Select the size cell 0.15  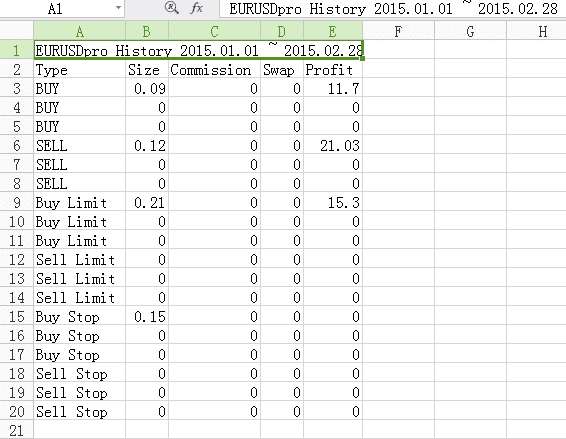147,317
